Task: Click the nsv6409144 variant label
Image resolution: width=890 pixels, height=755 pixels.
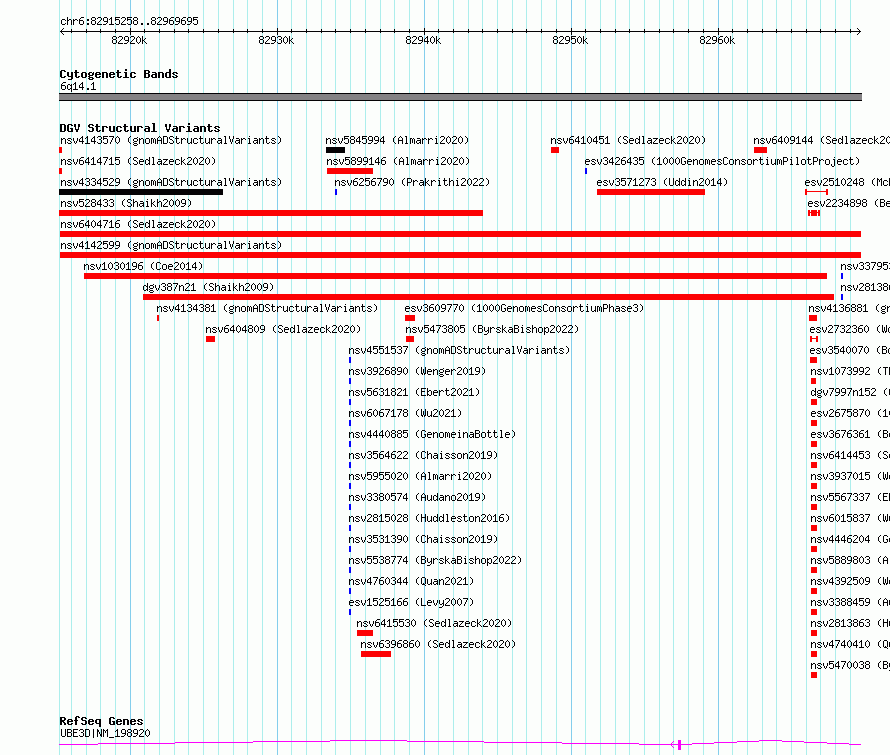Action: (x=821, y=140)
